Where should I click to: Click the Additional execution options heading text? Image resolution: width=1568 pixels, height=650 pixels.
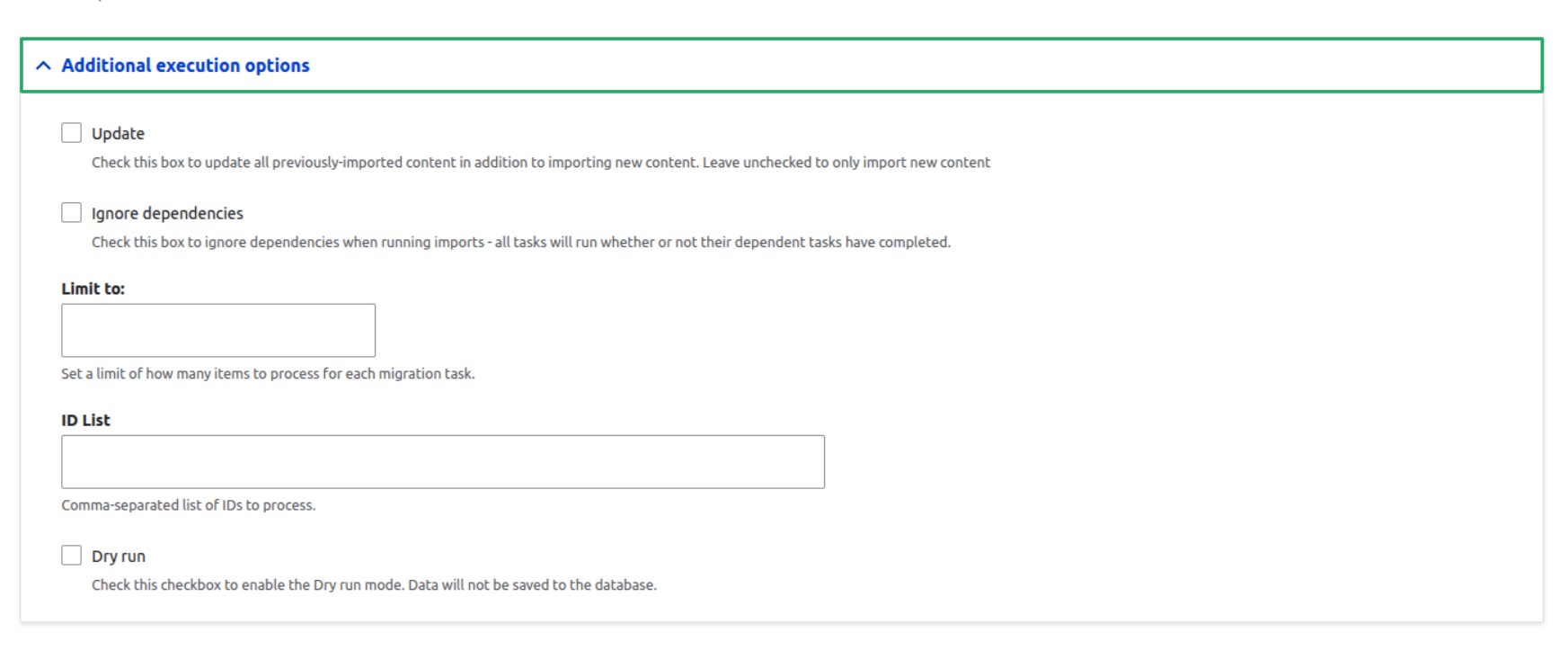click(x=185, y=66)
